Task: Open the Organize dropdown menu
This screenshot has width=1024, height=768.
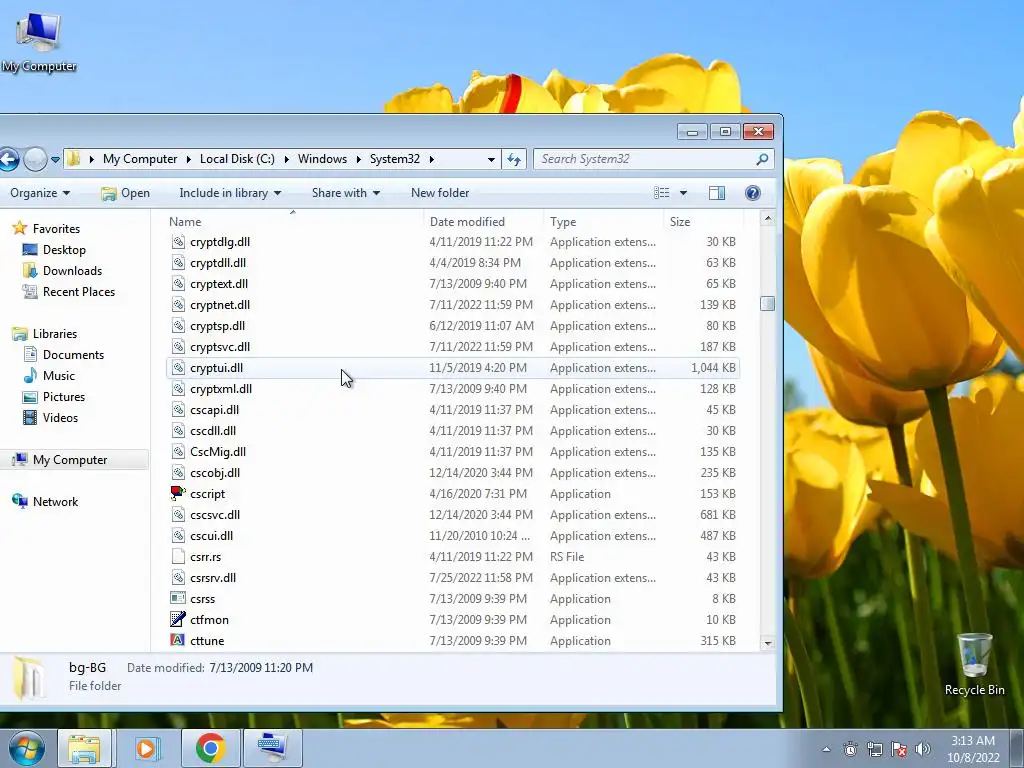Action: (40, 193)
